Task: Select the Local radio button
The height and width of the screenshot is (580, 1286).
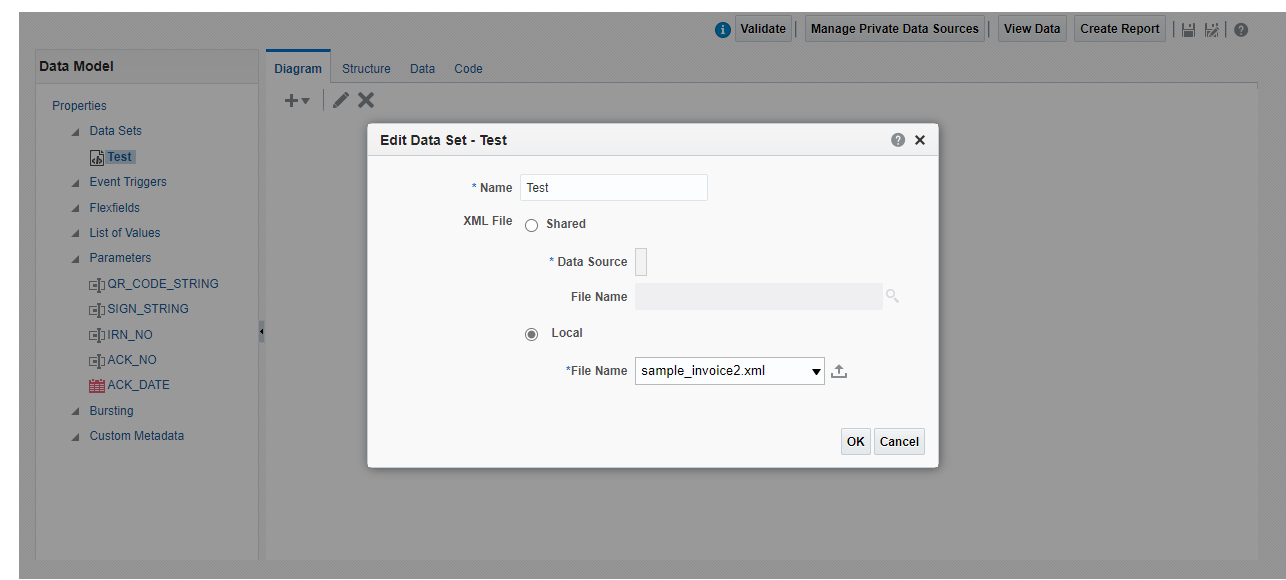Action: (x=532, y=334)
